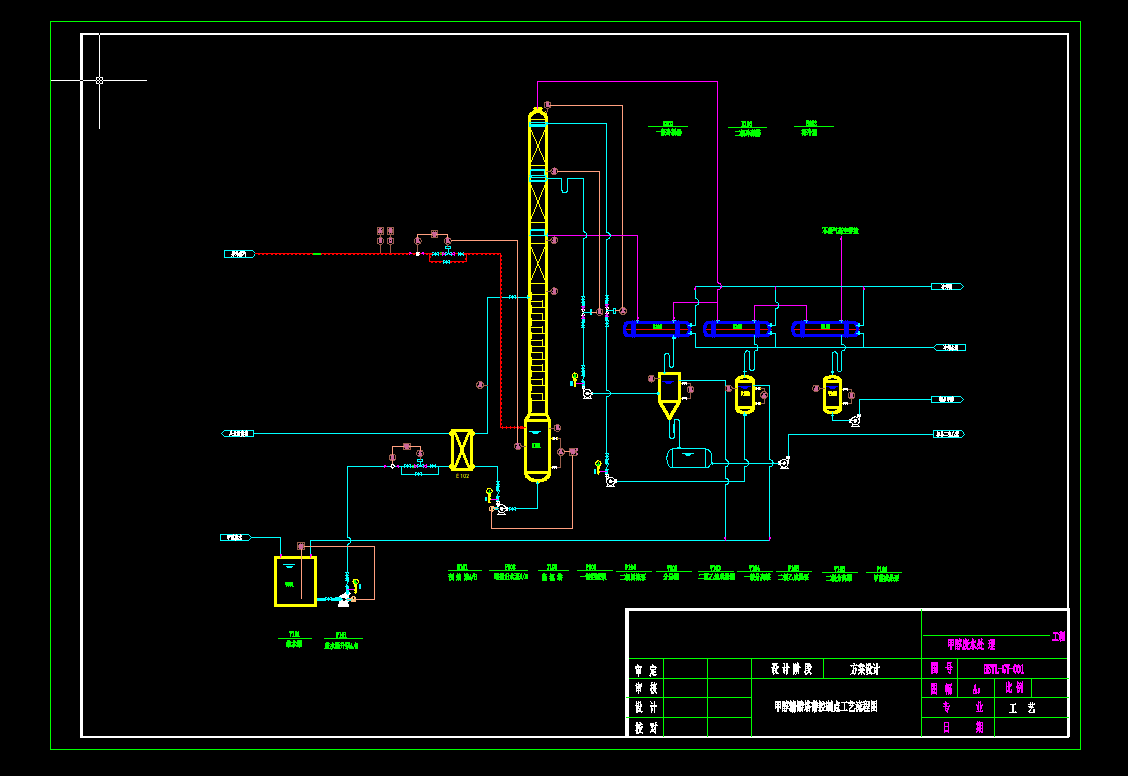Click the yellow cone-bottom separator vessel
Image resolution: width=1128 pixels, height=776 pixels.
(x=669, y=391)
